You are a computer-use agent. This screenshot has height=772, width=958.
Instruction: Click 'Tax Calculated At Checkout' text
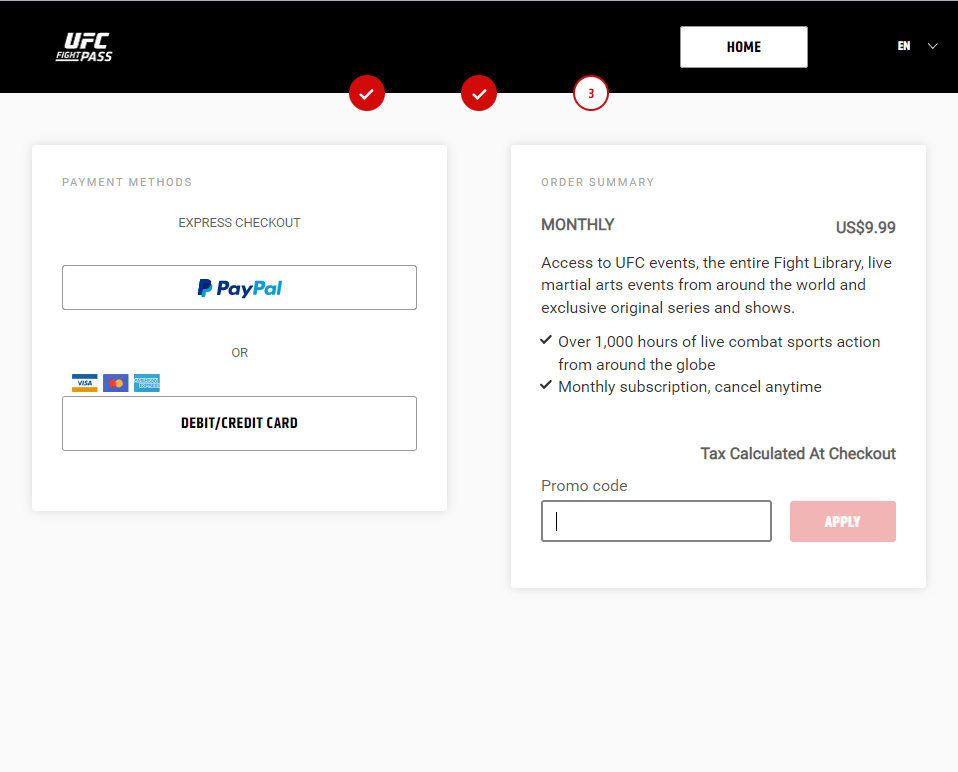pyautogui.click(x=798, y=454)
